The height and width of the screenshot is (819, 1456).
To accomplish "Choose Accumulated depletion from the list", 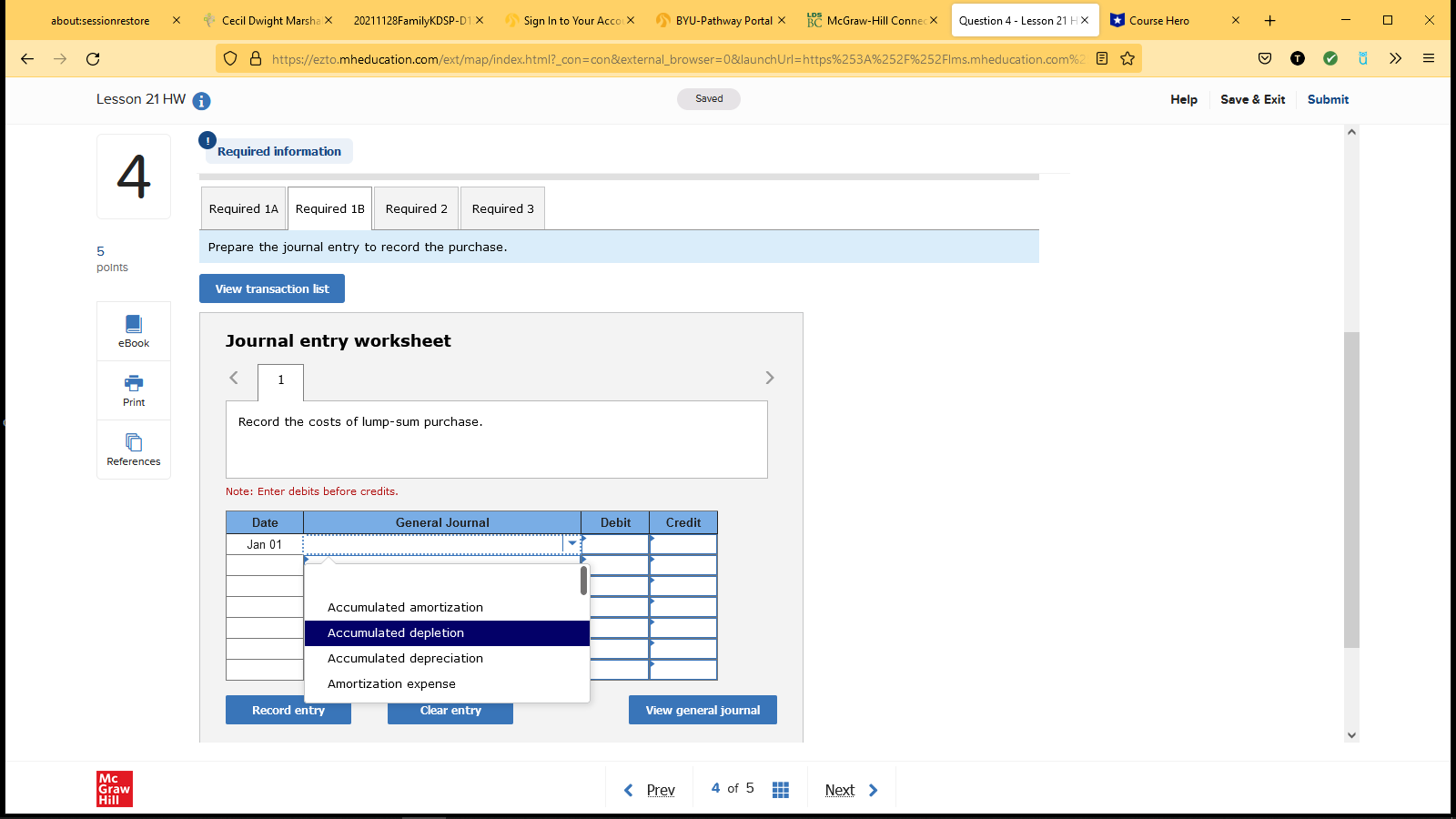I will [447, 633].
